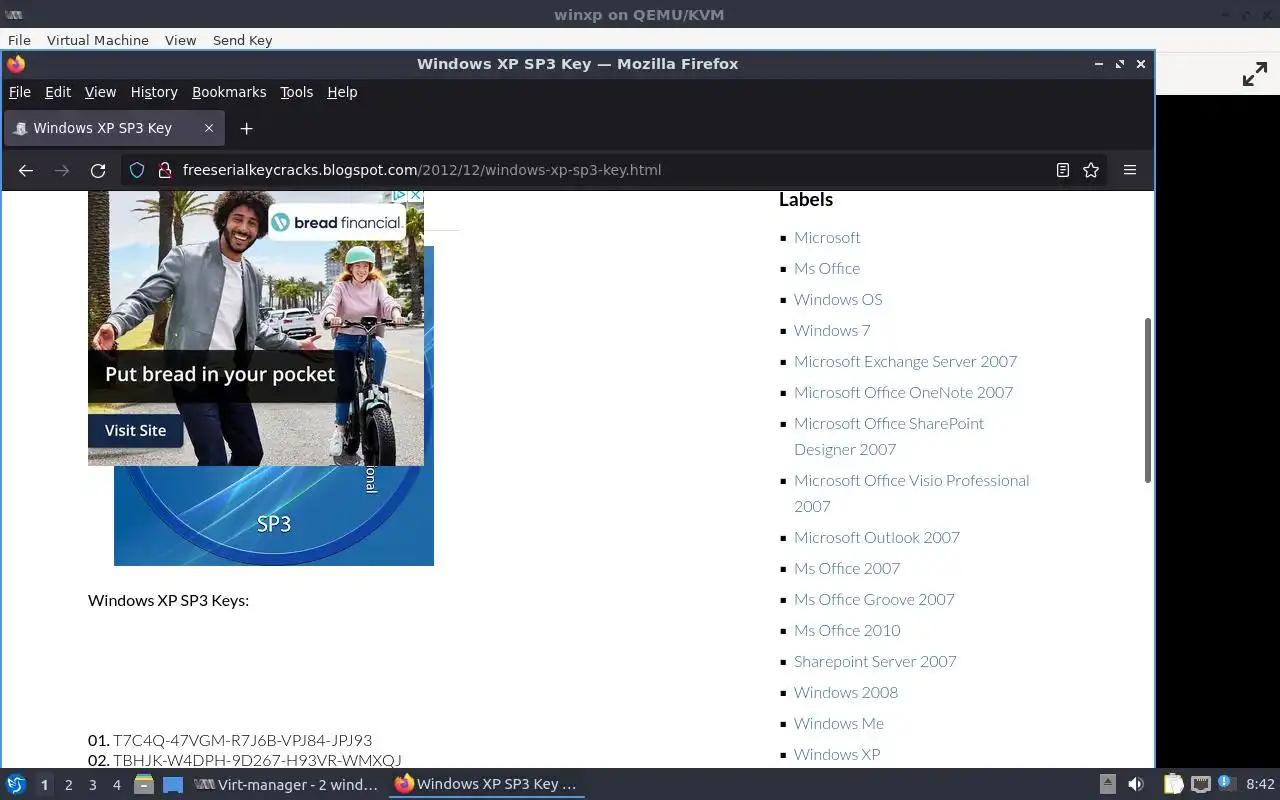Open Firefox Help menu
This screenshot has width=1280, height=800.
pyautogui.click(x=342, y=92)
